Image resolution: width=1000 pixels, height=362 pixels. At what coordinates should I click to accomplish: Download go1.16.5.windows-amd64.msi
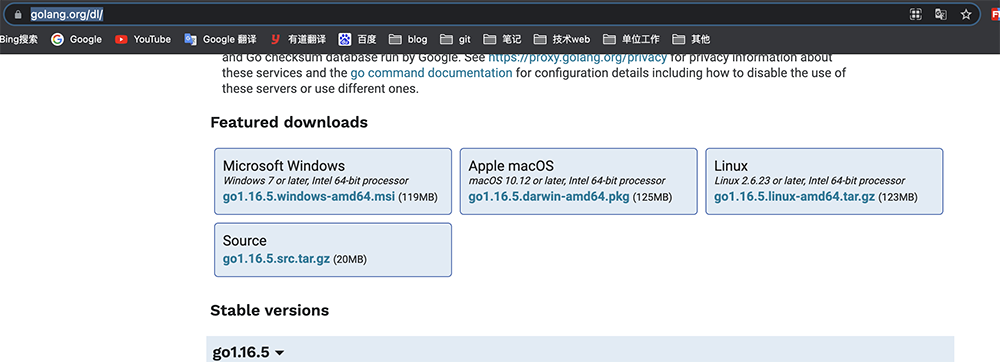pyautogui.click(x=309, y=196)
